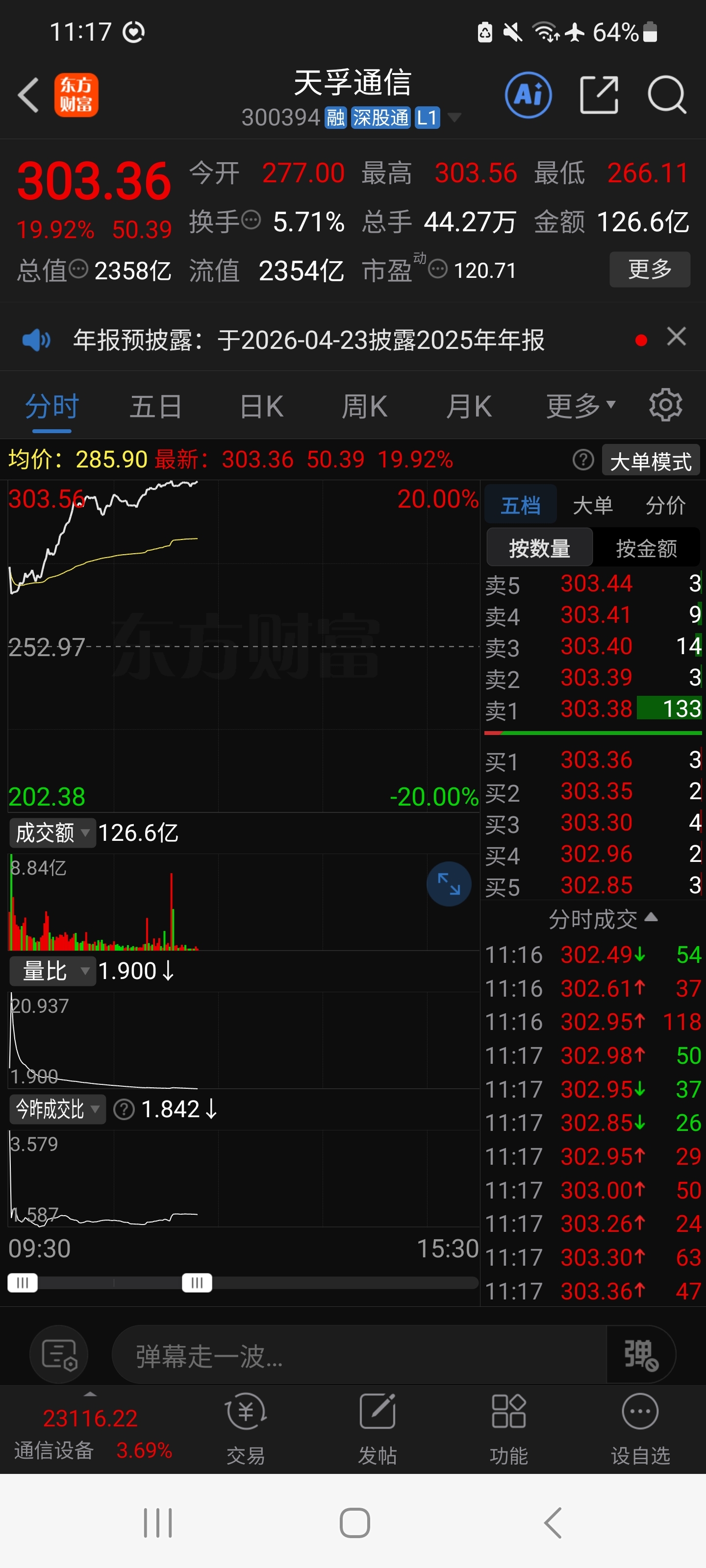Tap the info icon next to 总值
Viewport: 706px width, 1568px height.
tap(78, 269)
